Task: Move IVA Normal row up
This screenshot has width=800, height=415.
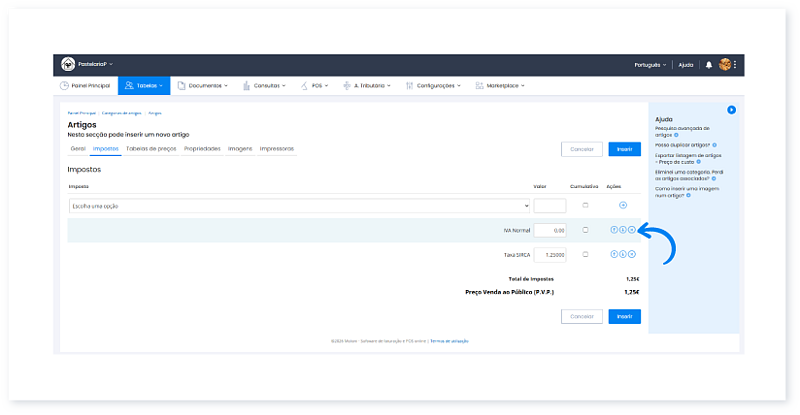Action: pyautogui.click(x=613, y=230)
